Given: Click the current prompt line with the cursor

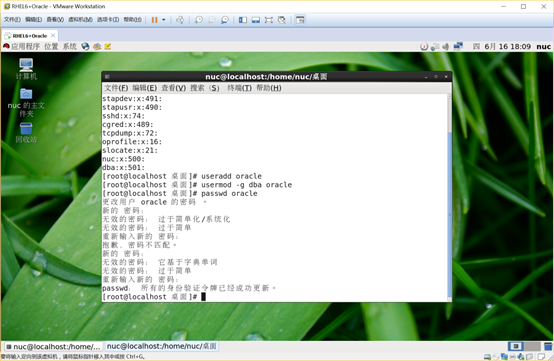Looking at the screenshot, I should [x=154, y=297].
